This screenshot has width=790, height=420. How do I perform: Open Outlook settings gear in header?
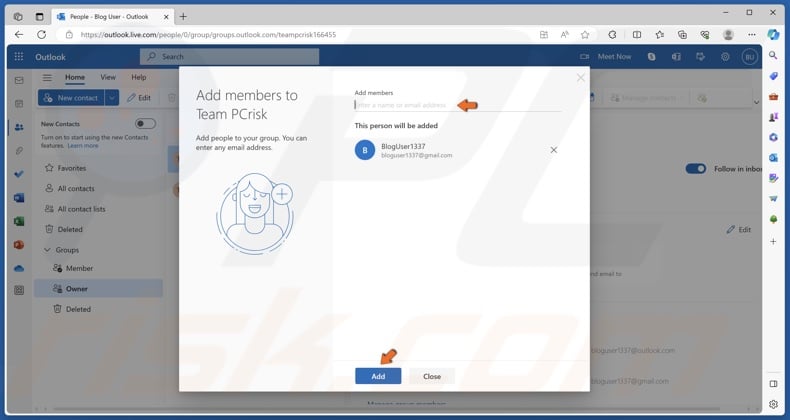tap(725, 57)
